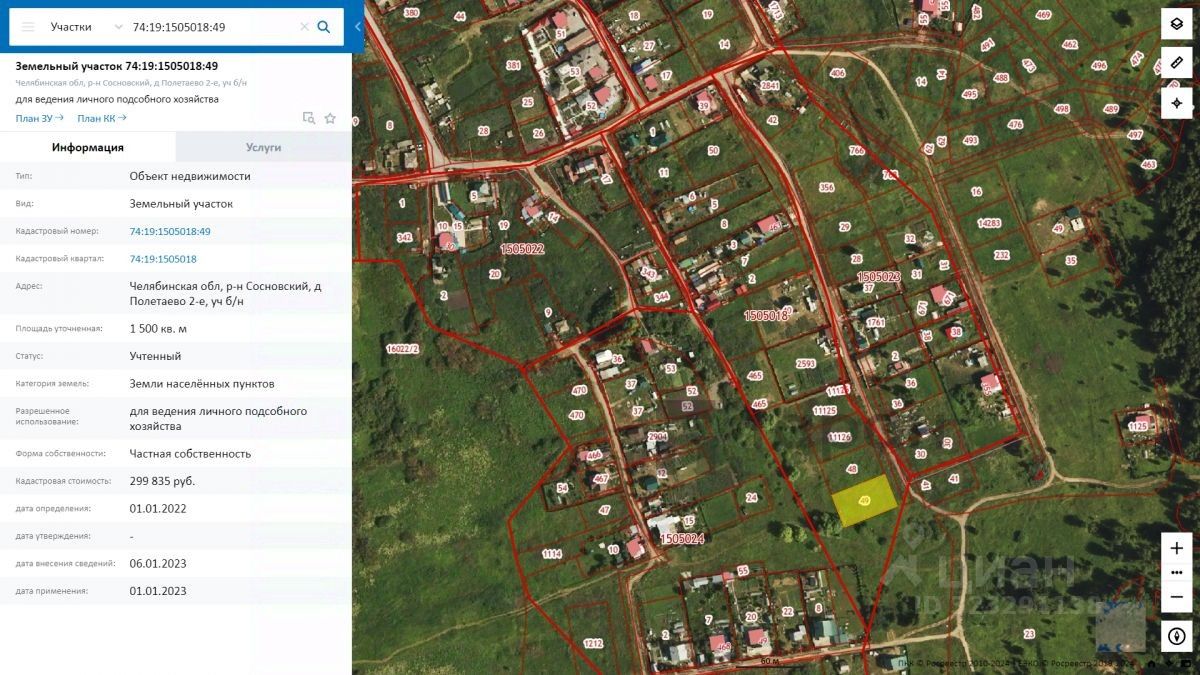
Task: Select the yellow highlighted parcel 49
Action: pos(864,500)
